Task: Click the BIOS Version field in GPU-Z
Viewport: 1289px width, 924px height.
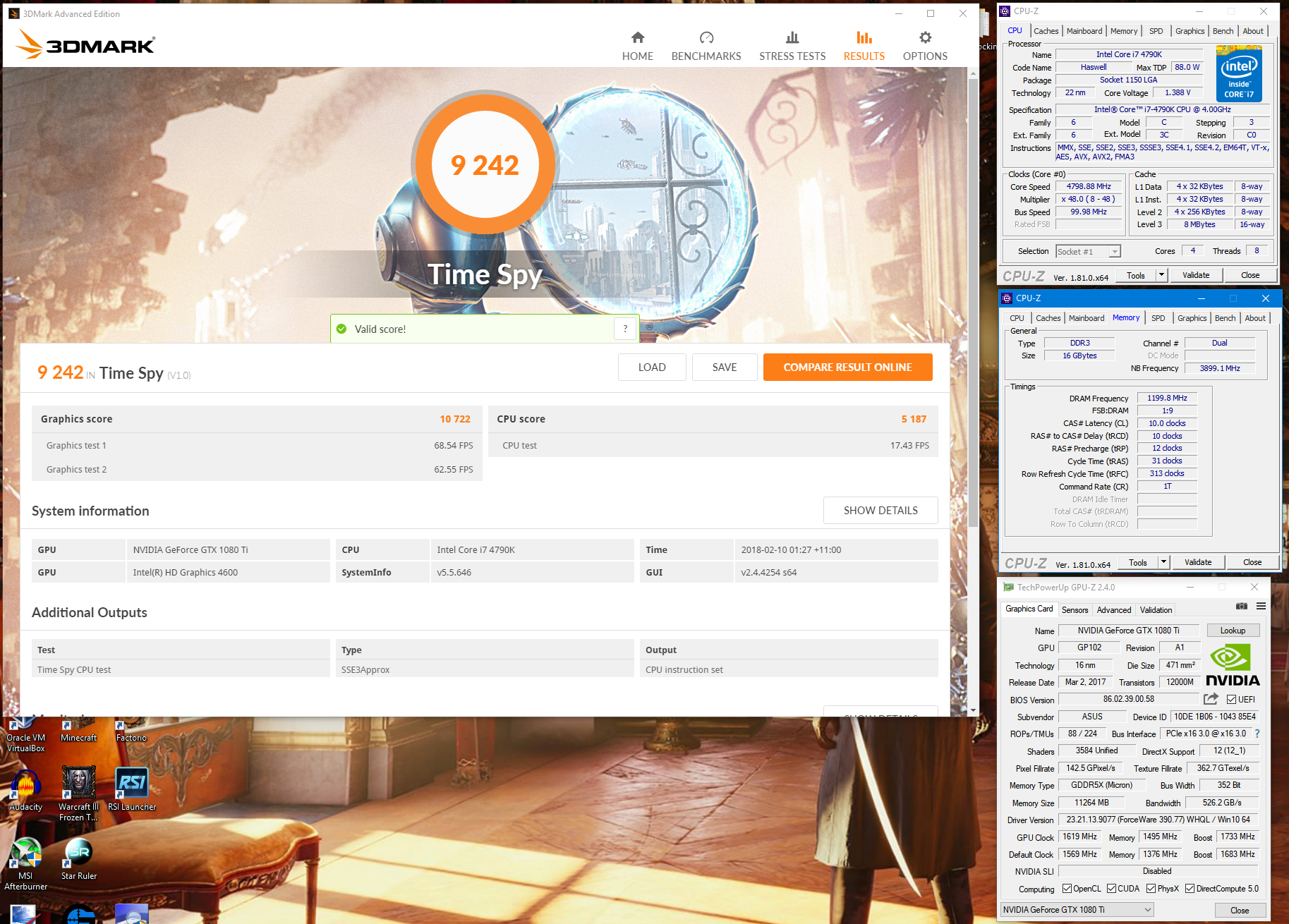Action: coord(1129,699)
